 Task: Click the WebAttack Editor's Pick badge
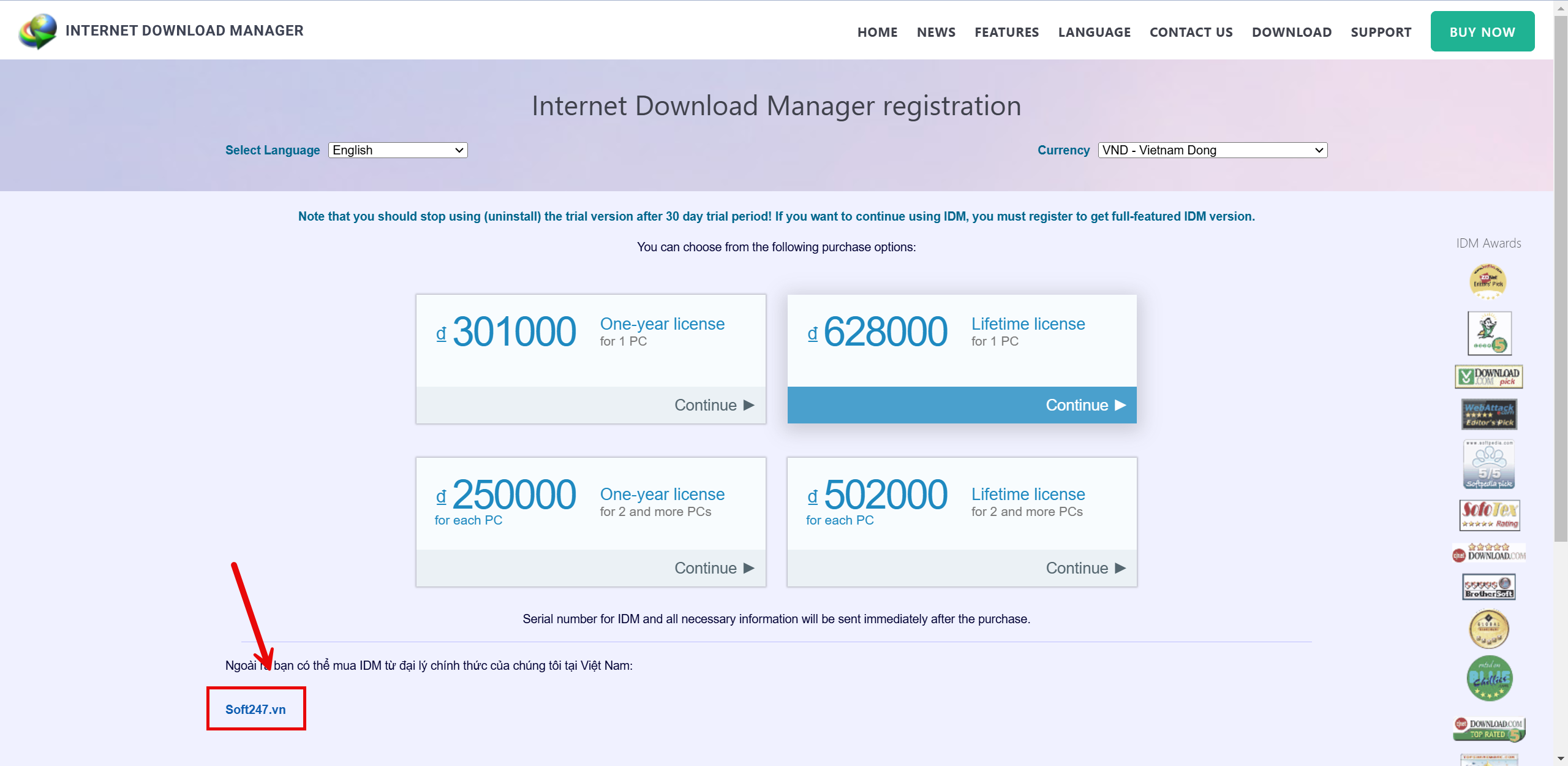(x=1489, y=415)
